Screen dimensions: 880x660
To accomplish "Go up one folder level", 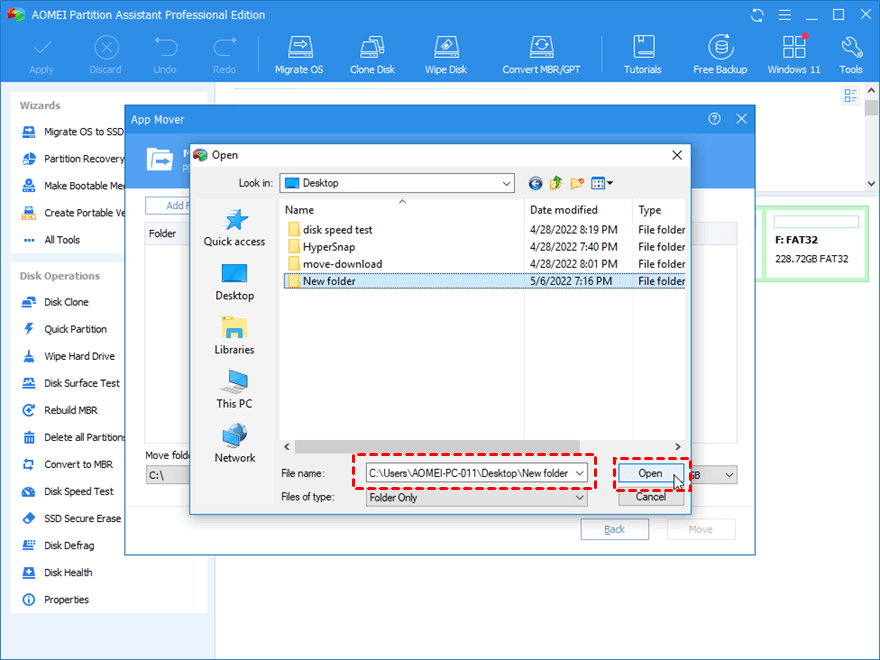I will 556,184.
